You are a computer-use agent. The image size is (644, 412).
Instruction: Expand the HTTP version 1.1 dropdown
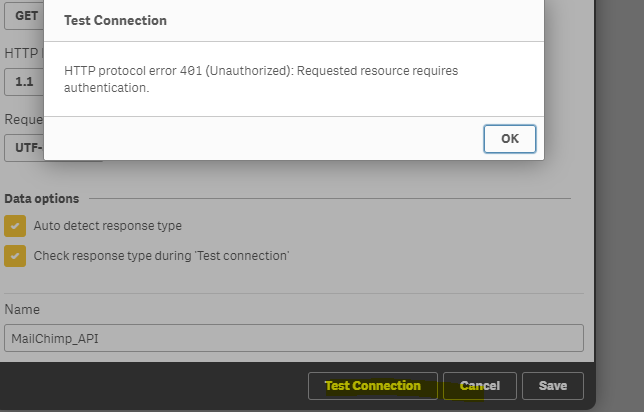[x=24, y=81]
